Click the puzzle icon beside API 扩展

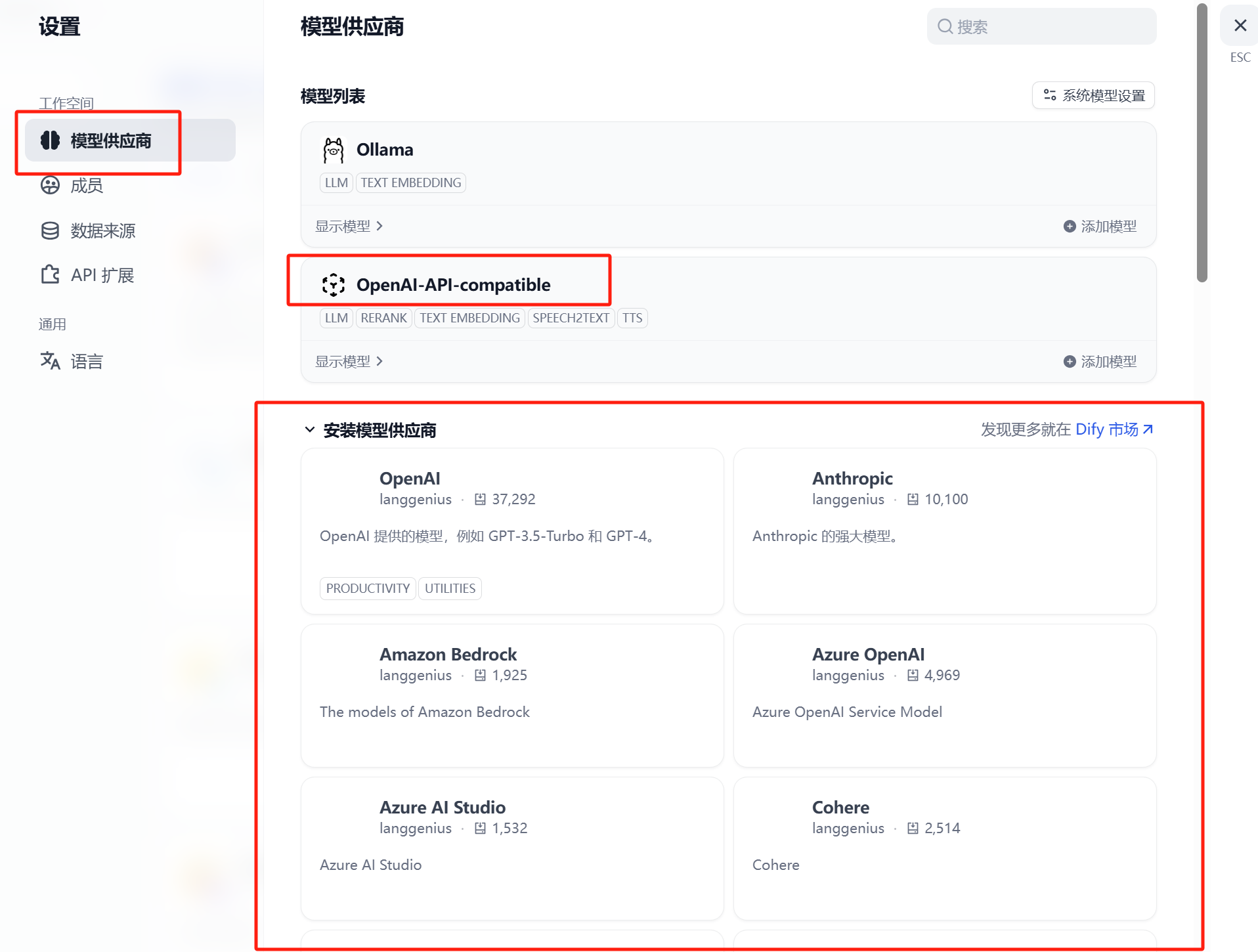(x=50, y=275)
